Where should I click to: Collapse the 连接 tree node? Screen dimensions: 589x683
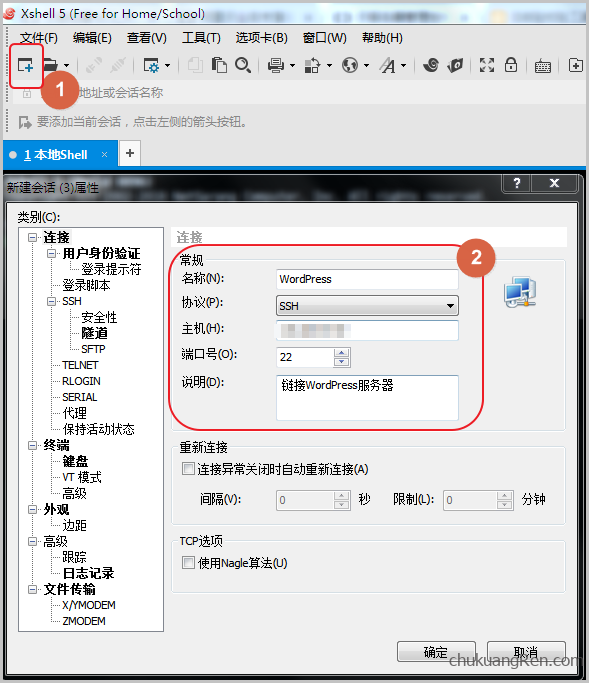pyautogui.click(x=32, y=237)
